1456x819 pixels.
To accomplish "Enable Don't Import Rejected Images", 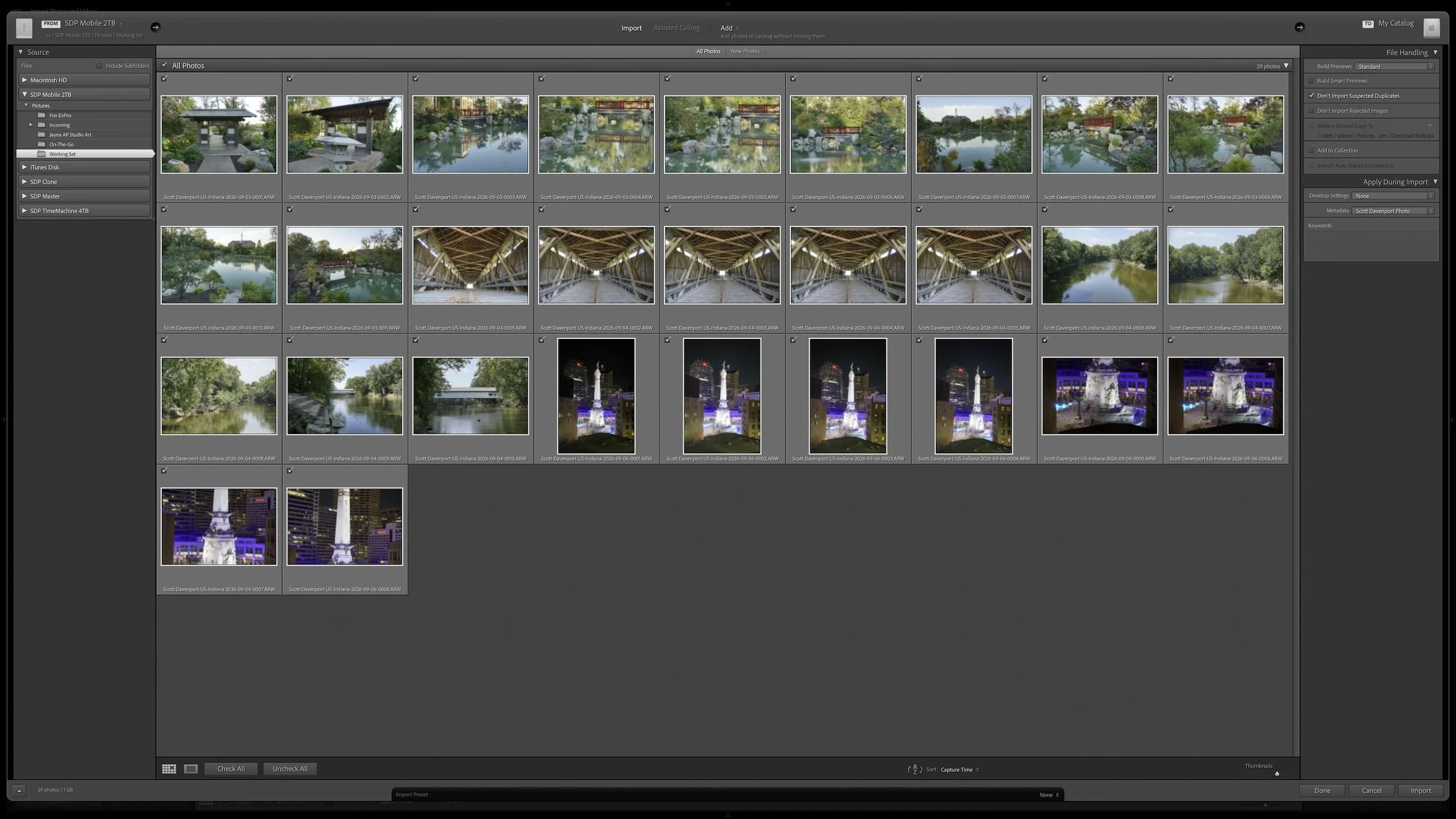I will (x=1311, y=111).
